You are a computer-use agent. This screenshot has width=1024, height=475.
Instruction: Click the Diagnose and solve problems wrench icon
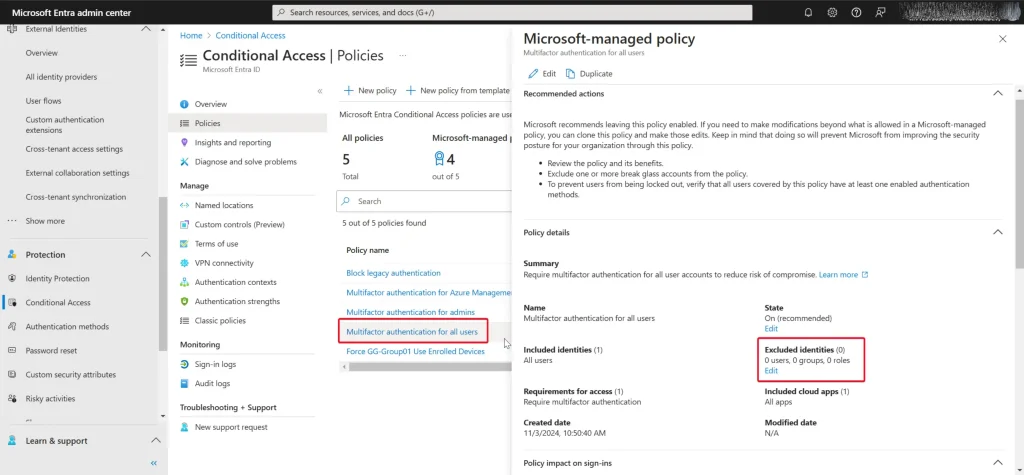coord(184,161)
